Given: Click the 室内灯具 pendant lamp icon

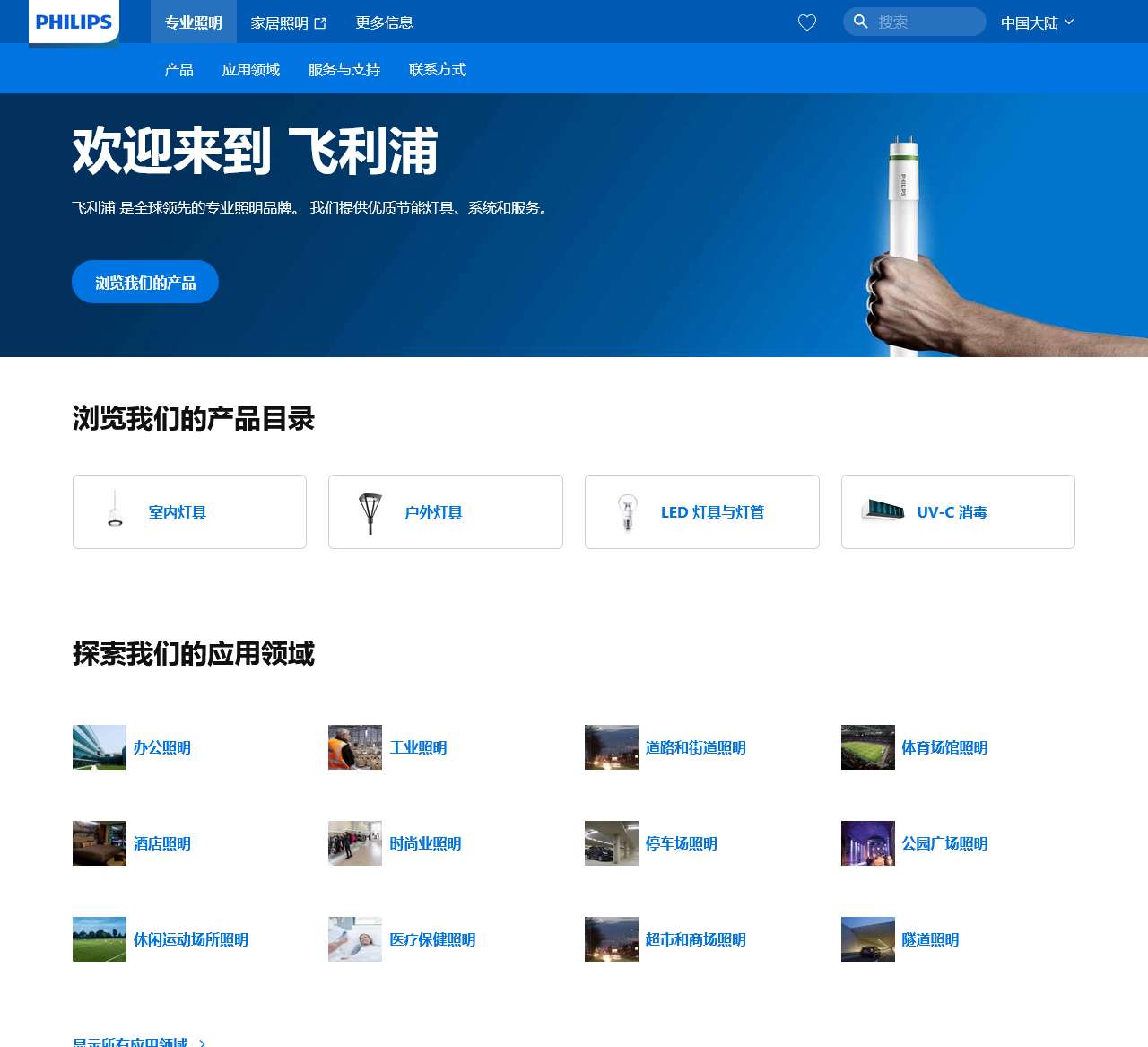Looking at the screenshot, I should click(x=115, y=509).
